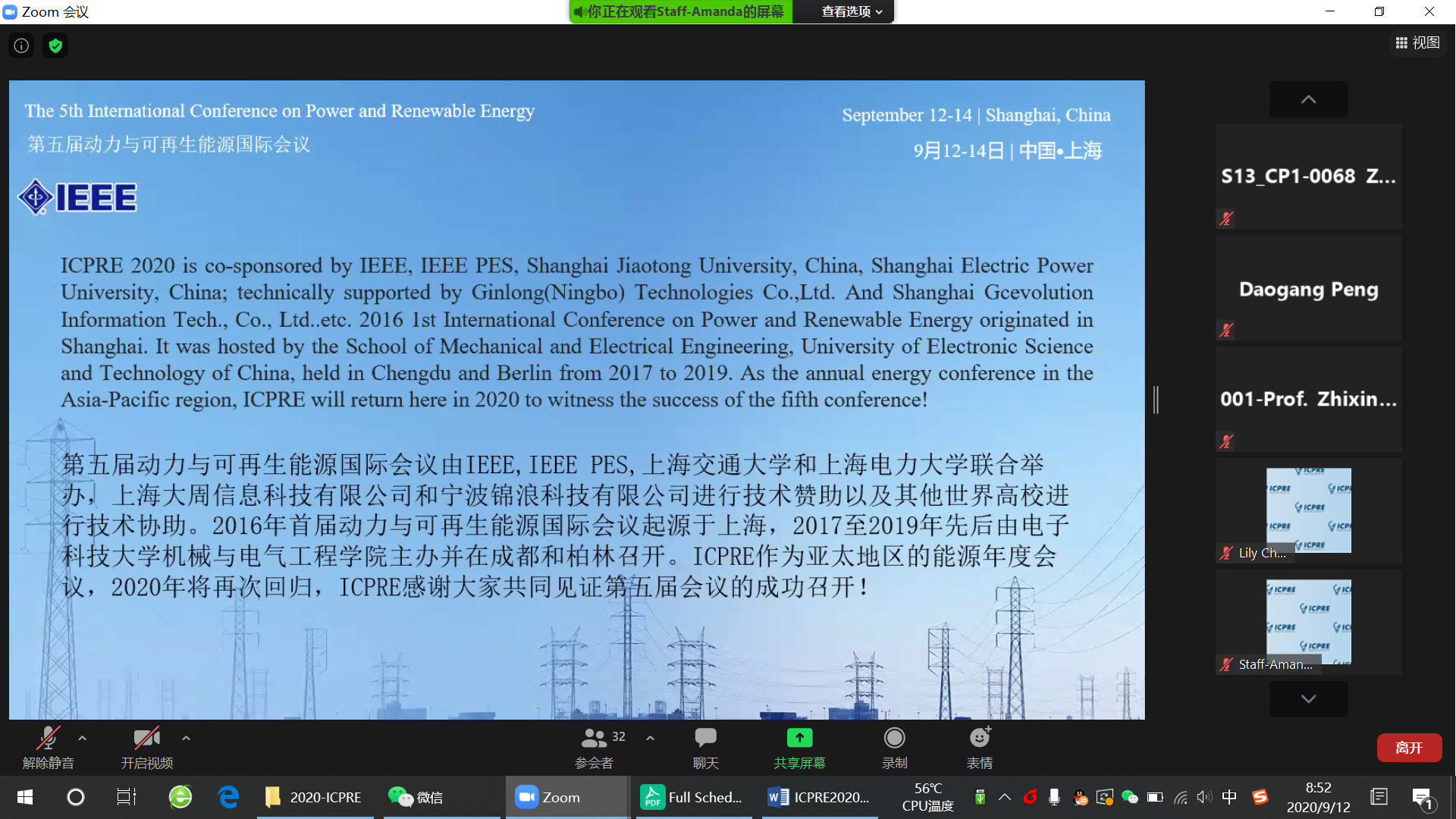The image size is (1456, 819).
Task: Switch to Zoom taskbar button
Action: point(566,797)
